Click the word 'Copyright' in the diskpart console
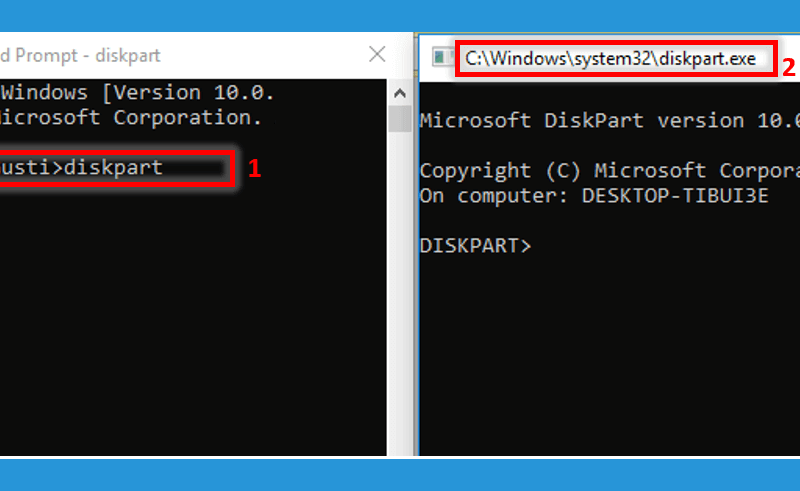The width and height of the screenshot is (800, 491). tap(475, 171)
